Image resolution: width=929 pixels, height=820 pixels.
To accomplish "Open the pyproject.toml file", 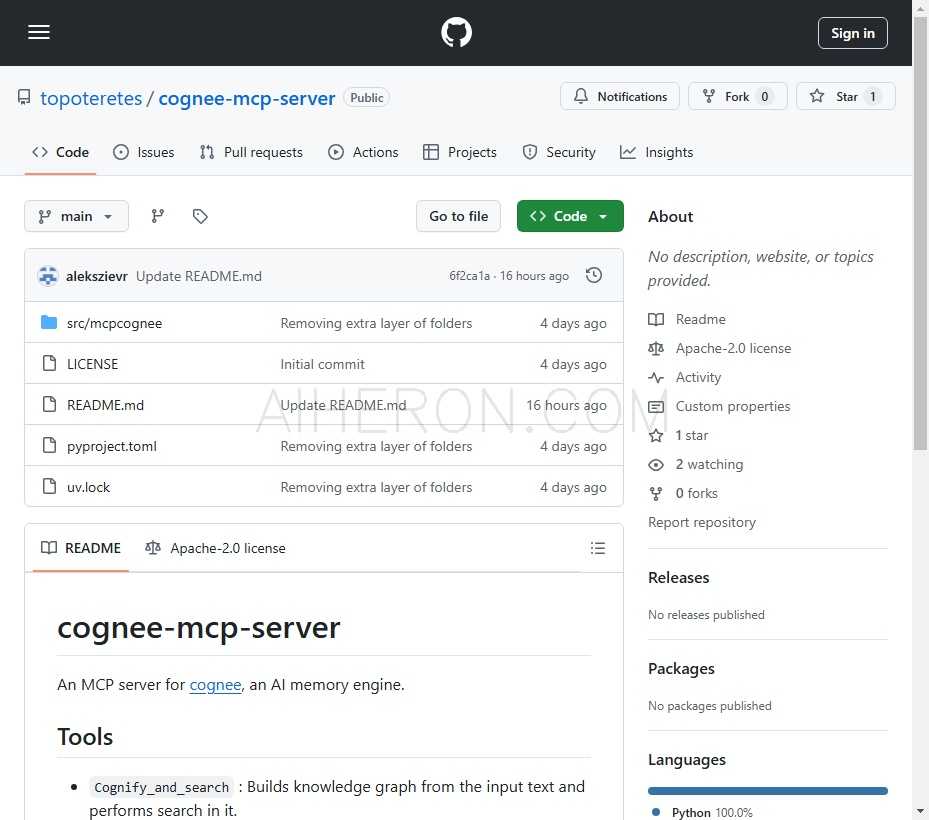I will click(112, 446).
